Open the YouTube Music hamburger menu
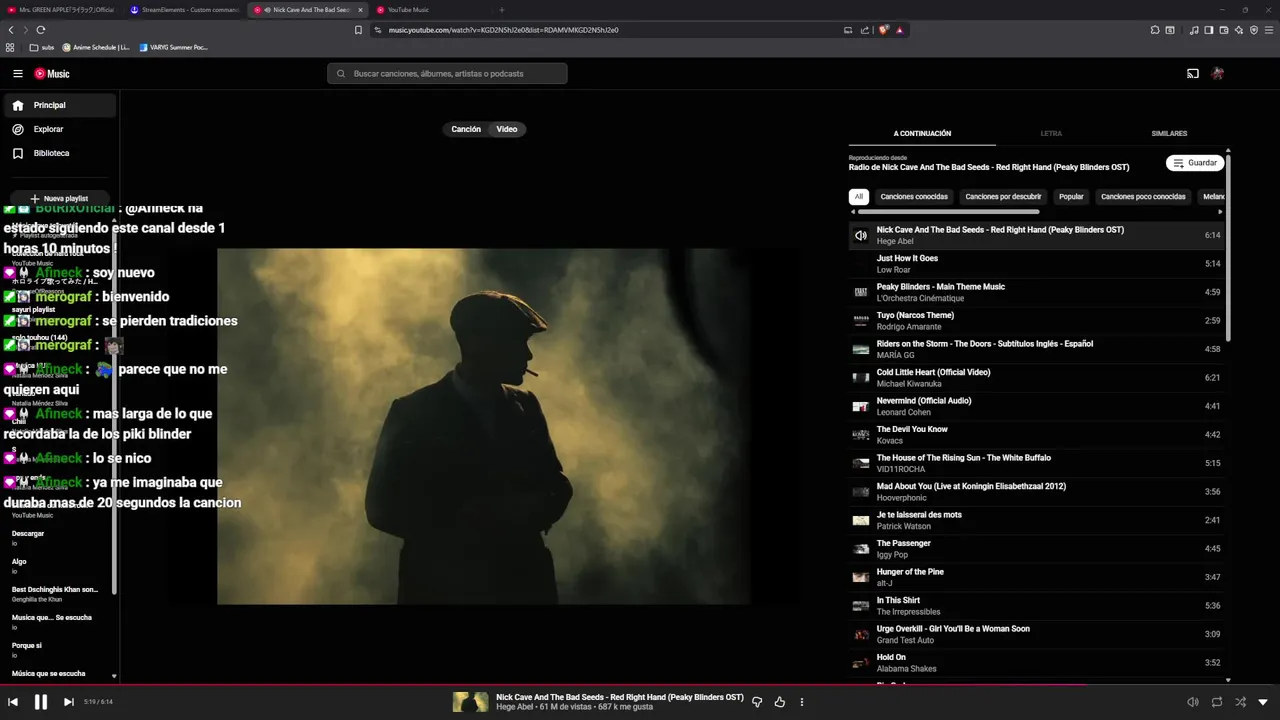This screenshot has width=1280, height=720. [x=18, y=73]
